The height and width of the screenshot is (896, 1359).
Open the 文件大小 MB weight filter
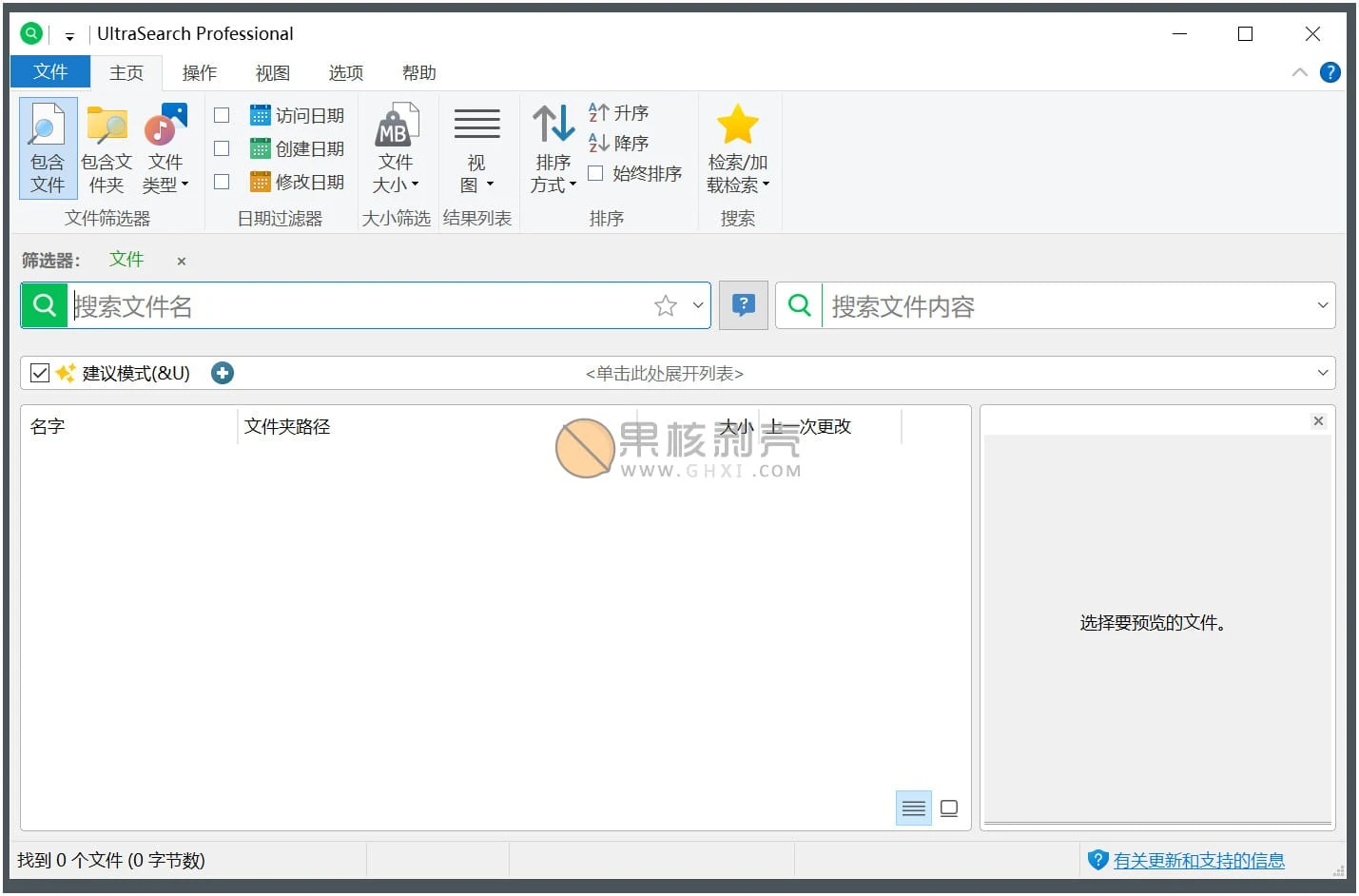[x=396, y=127]
